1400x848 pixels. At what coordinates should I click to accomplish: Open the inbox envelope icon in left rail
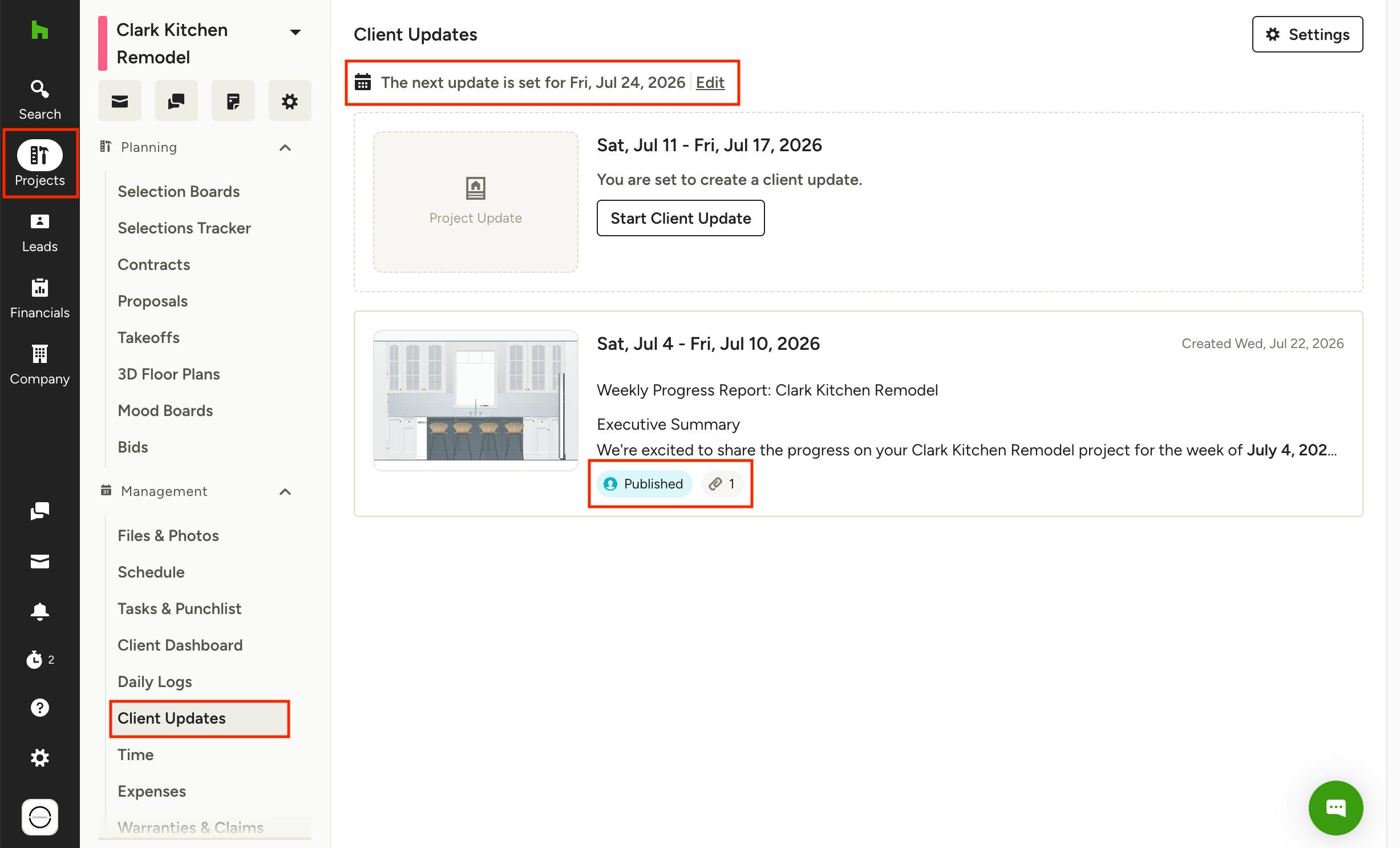(39, 561)
